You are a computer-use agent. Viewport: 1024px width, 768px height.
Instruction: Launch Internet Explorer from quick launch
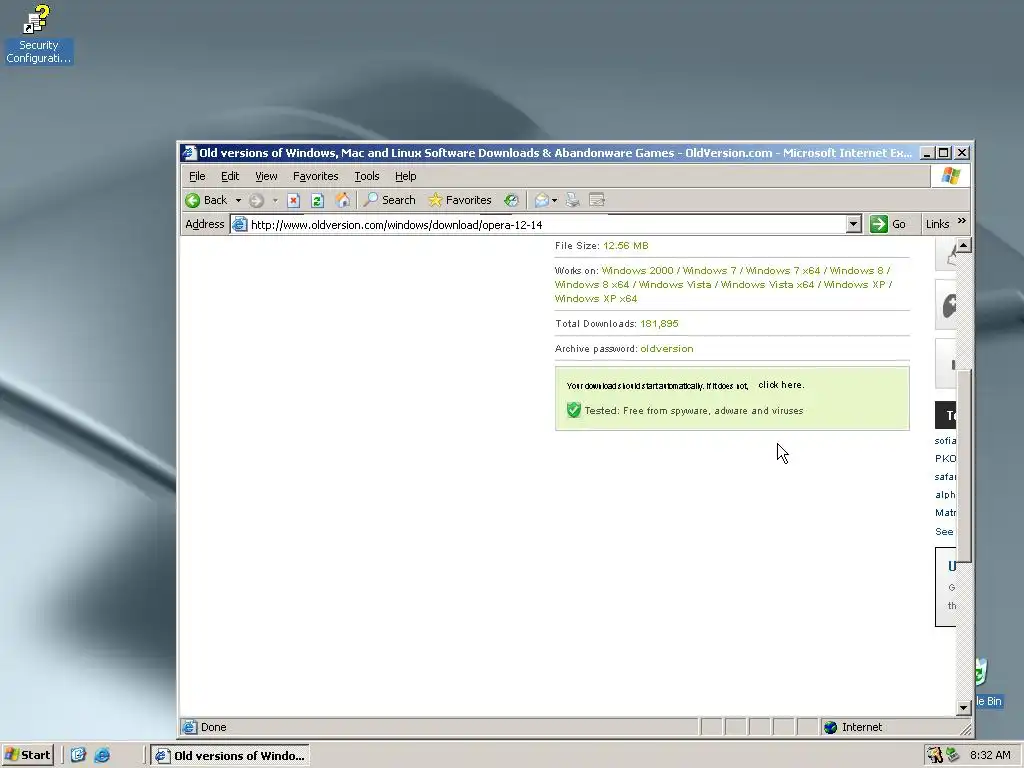(x=102, y=756)
